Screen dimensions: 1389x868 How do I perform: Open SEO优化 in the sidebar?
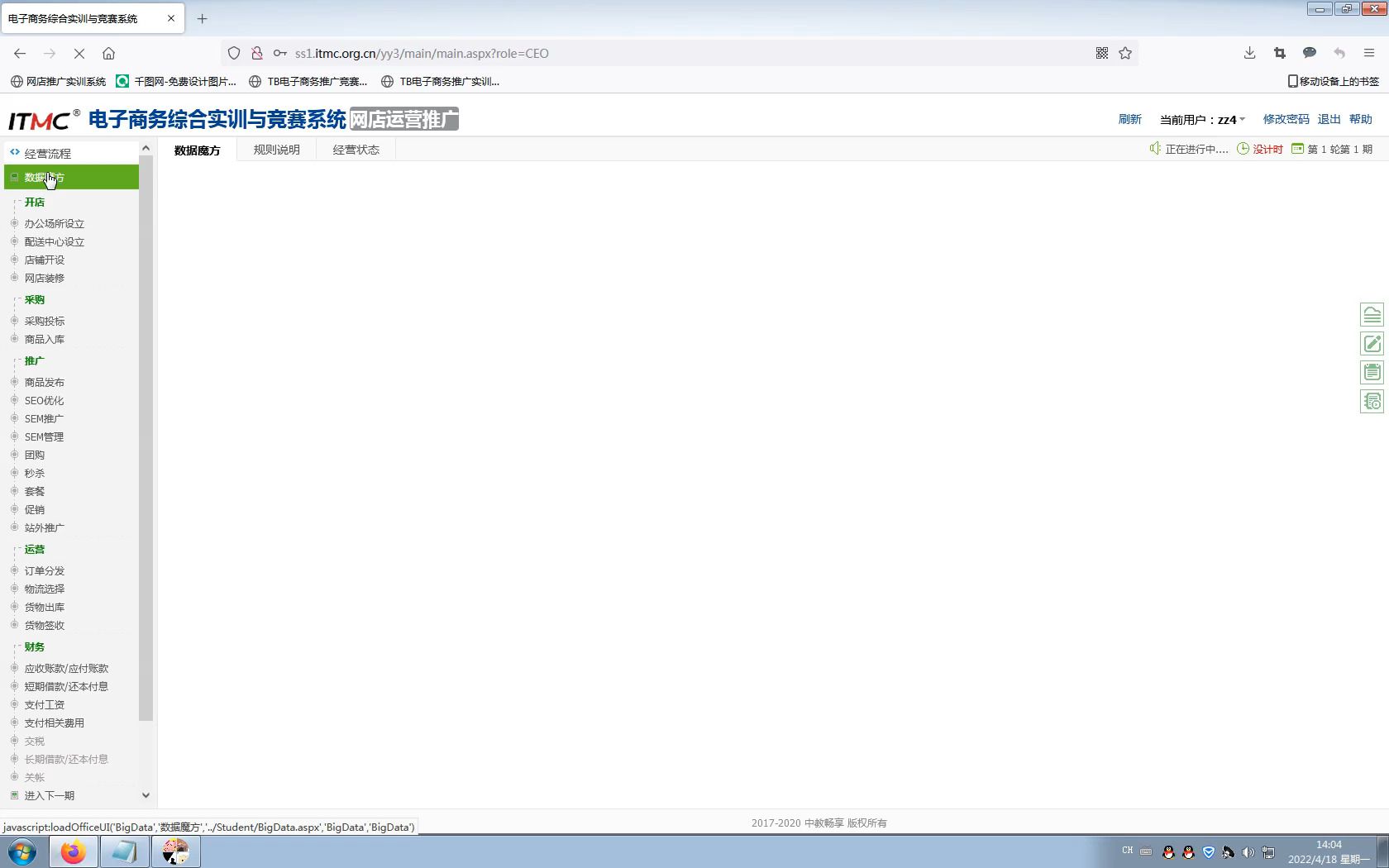[x=45, y=400]
